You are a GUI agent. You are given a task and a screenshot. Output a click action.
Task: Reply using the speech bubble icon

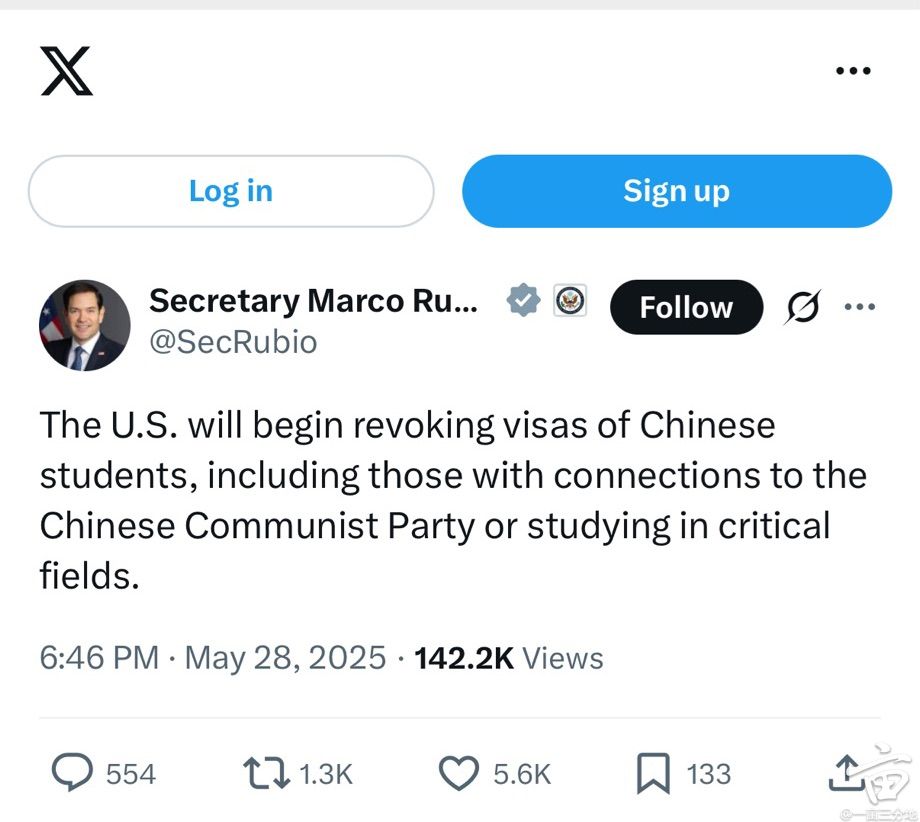click(x=72, y=773)
